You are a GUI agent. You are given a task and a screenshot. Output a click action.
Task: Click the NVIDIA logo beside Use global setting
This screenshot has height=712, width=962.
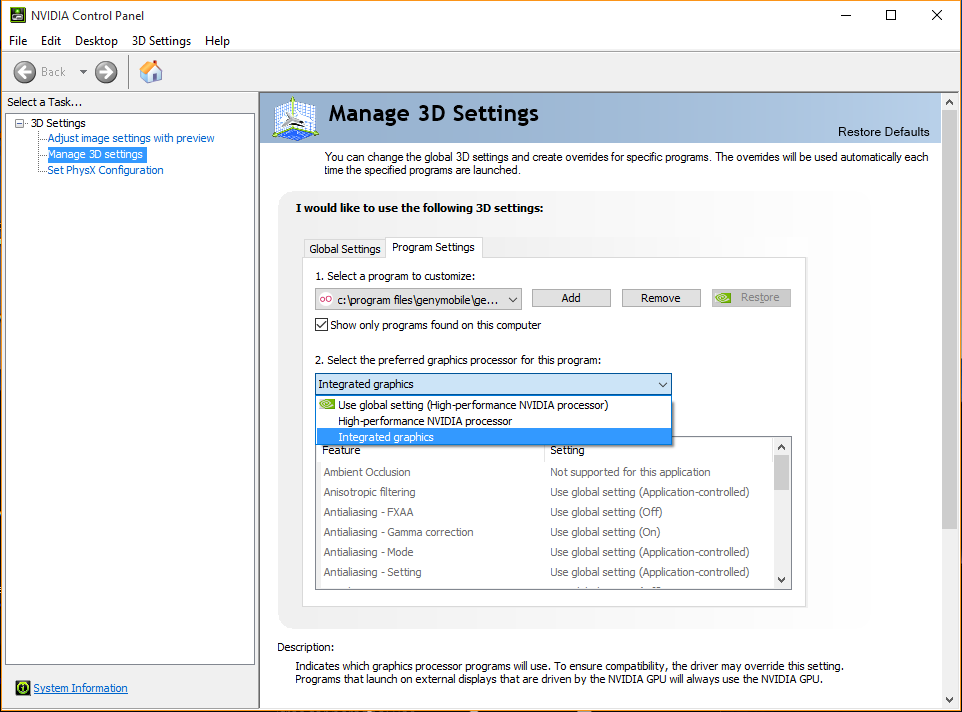(x=327, y=405)
